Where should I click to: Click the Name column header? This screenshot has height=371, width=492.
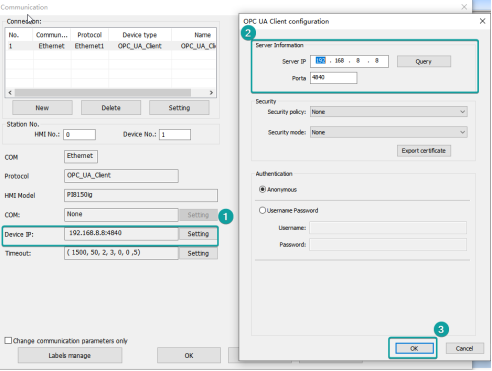click(202, 35)
